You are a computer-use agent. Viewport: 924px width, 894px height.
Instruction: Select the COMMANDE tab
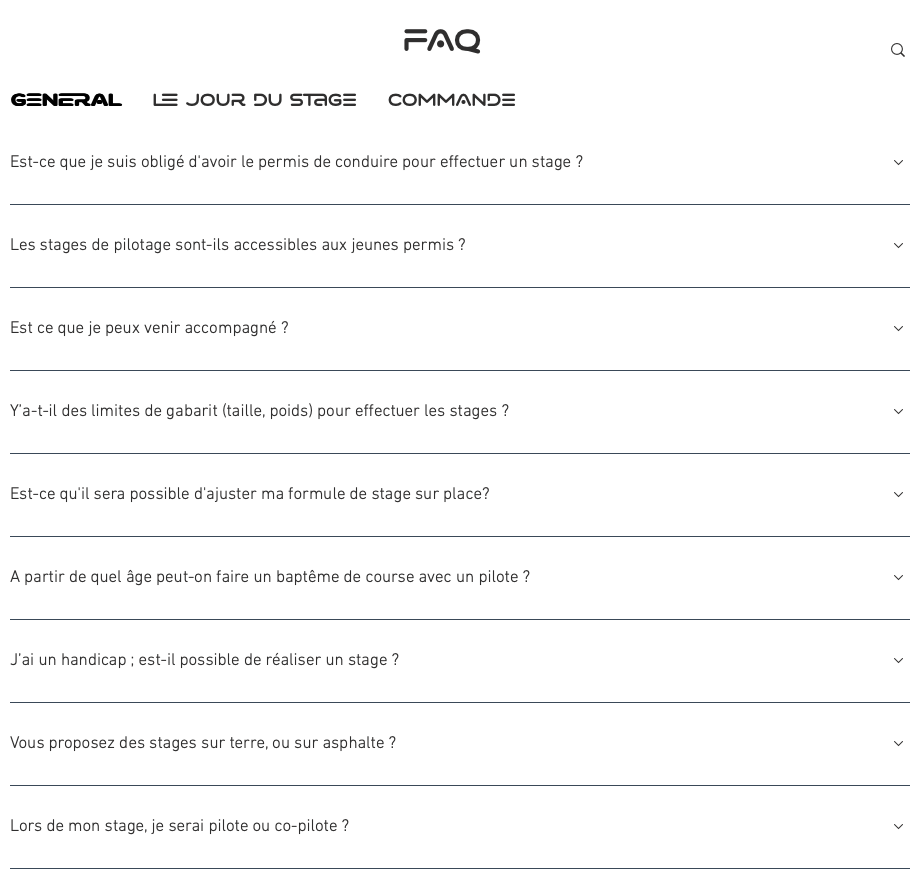point(451,100)
